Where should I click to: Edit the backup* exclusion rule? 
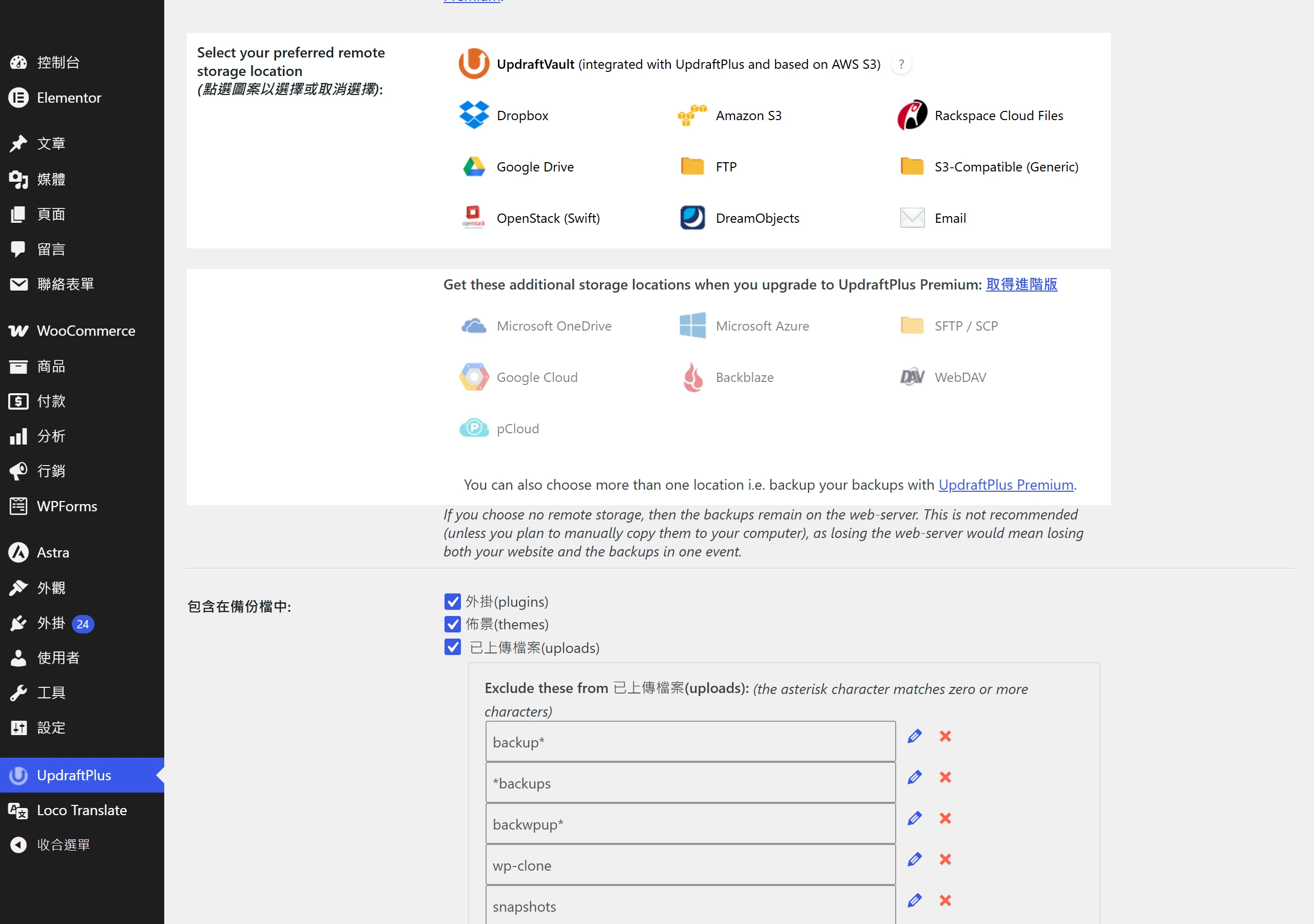915,736
